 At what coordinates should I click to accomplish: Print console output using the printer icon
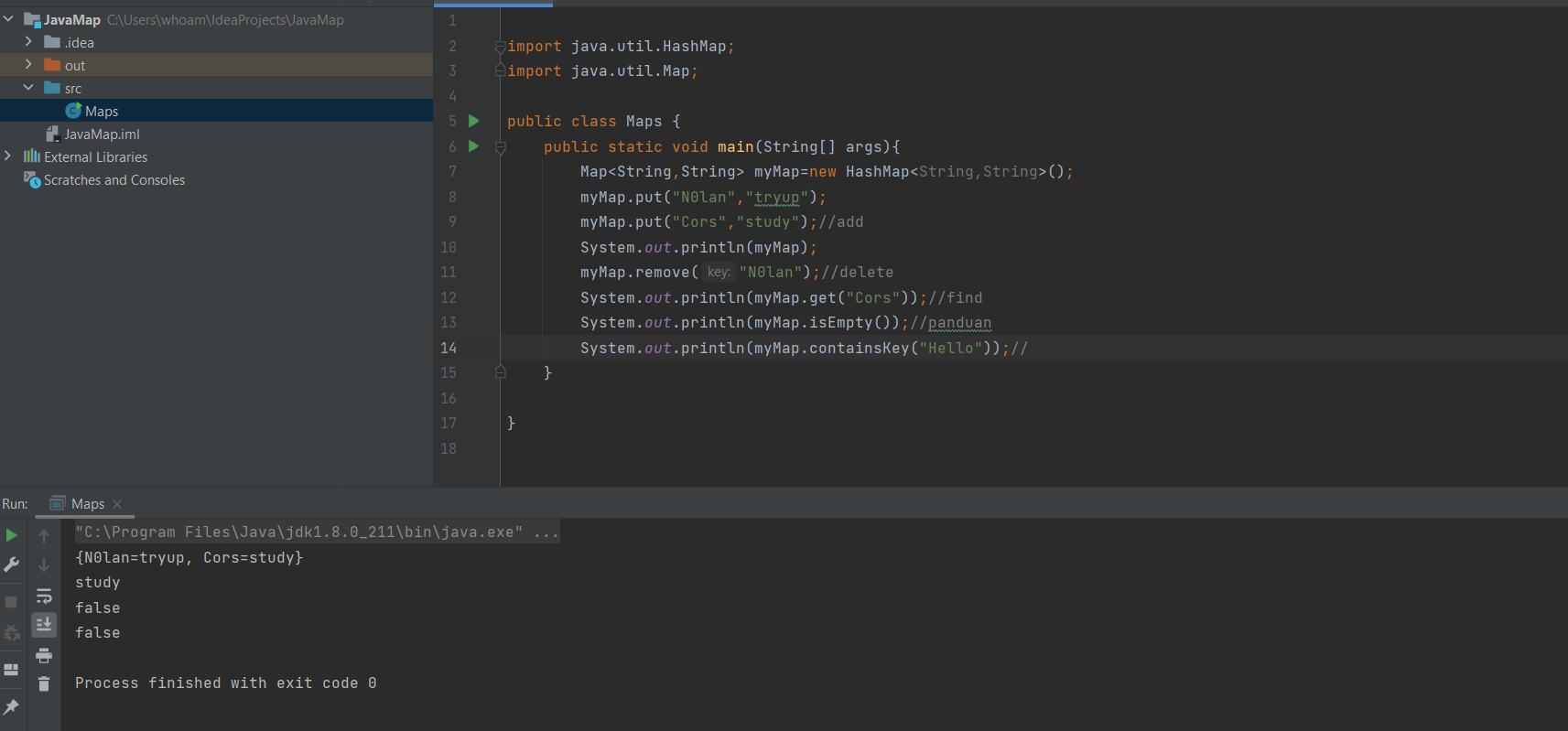[44, 655]
